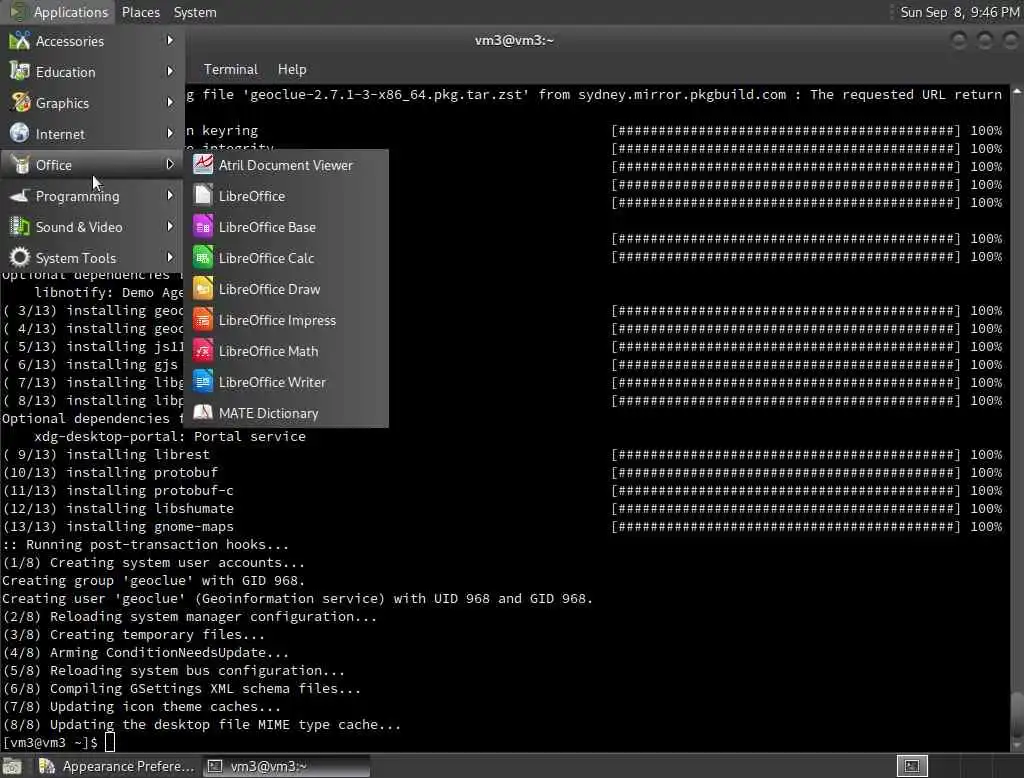Click the terminal vertical scrollbar handle
The height and width of the screenshot is (778, 1024).
click(x=1017, y=716)
